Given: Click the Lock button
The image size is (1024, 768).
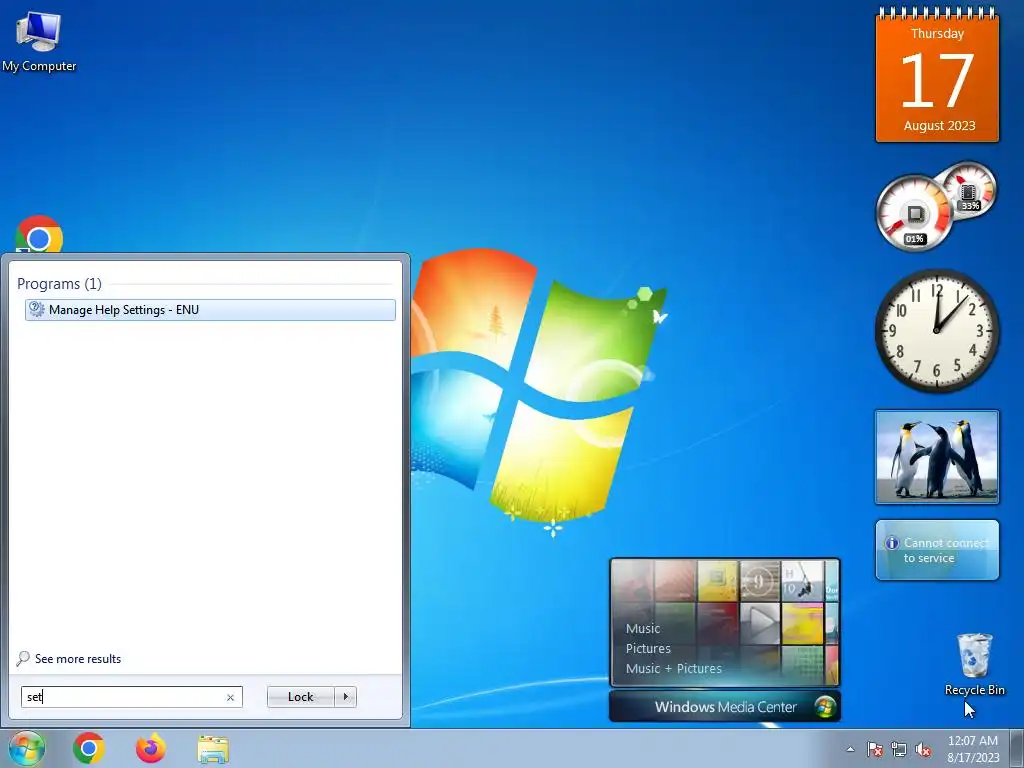Looking at the screenshot, I should pos(300,697).
